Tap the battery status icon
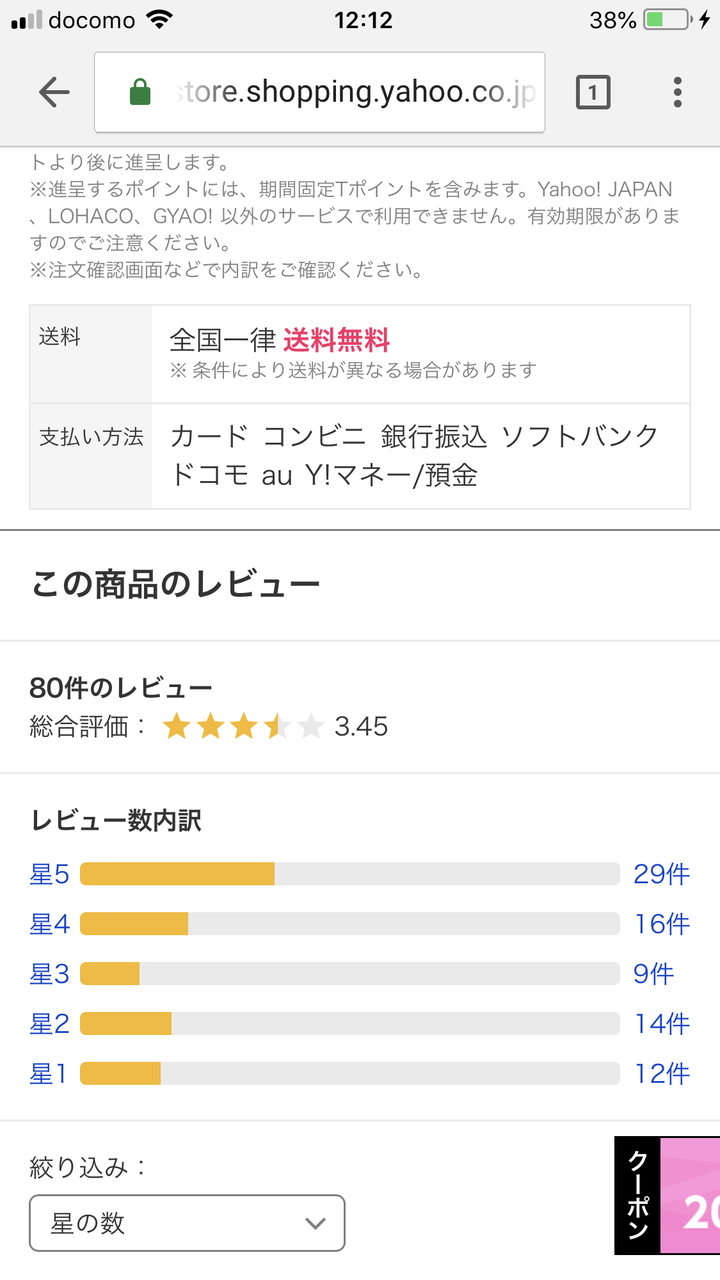720x1280 pixels. coord(668,20)
